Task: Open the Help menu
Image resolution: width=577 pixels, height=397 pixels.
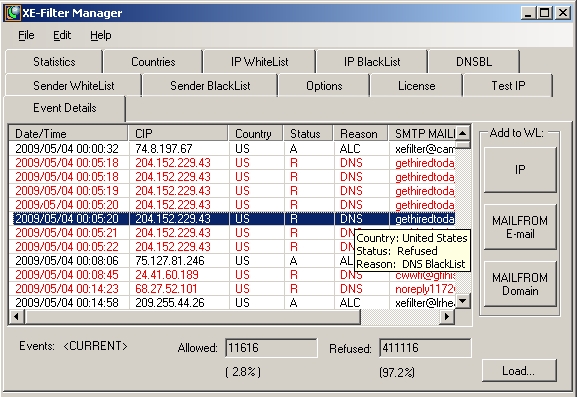Action: point(100,35)
